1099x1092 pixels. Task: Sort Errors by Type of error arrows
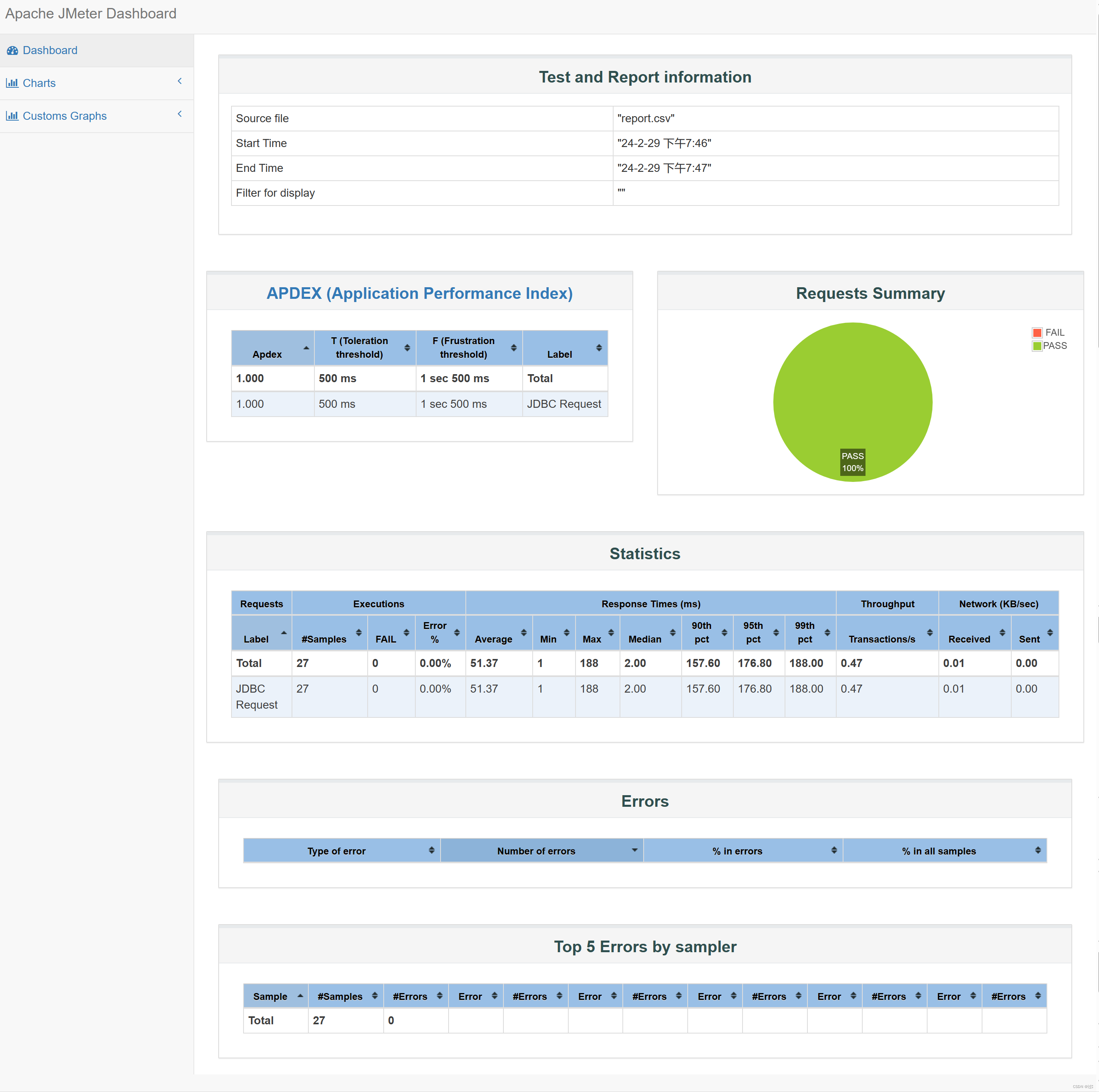431,850
